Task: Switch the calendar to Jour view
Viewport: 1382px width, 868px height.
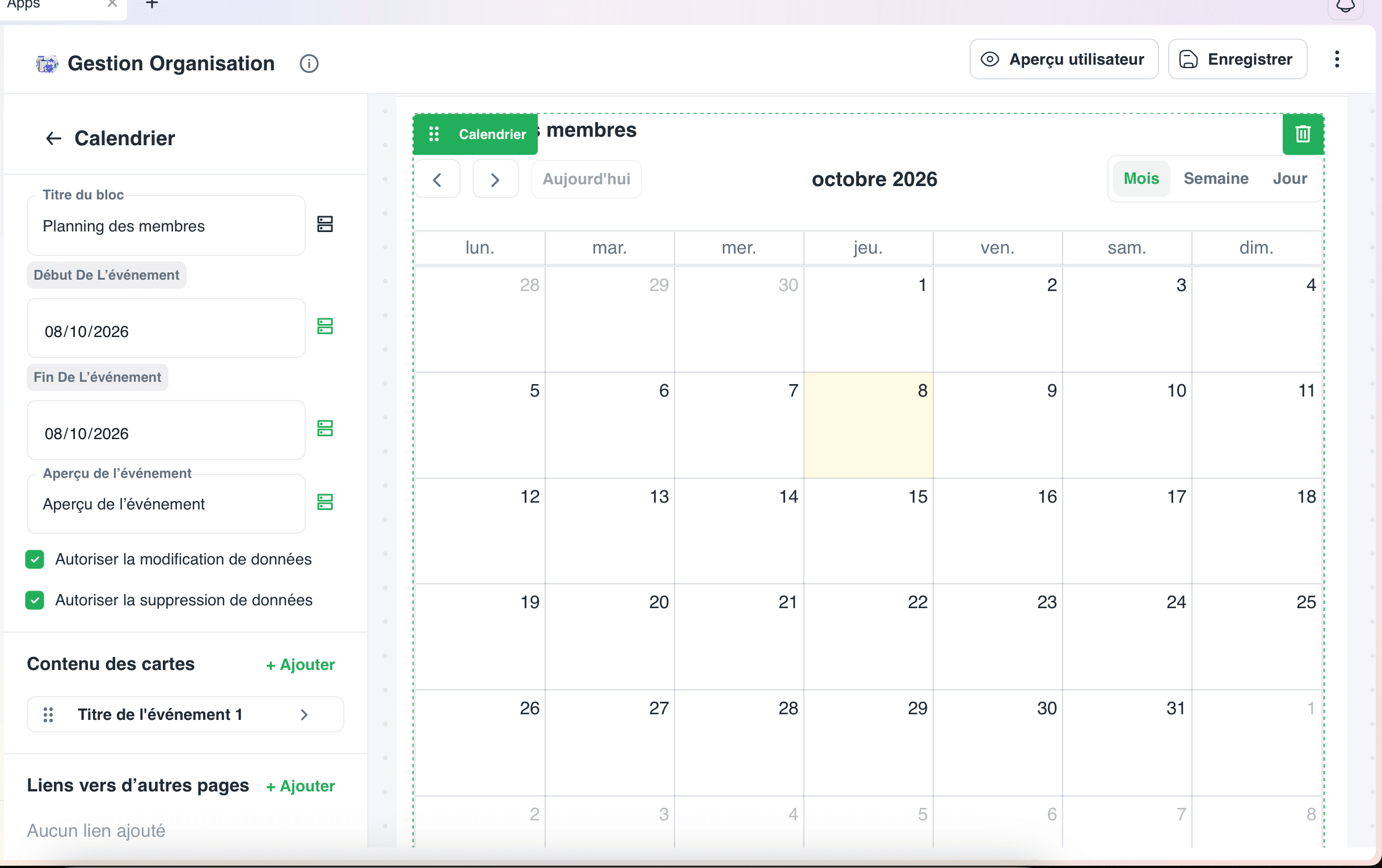Action: point(1290,179)
